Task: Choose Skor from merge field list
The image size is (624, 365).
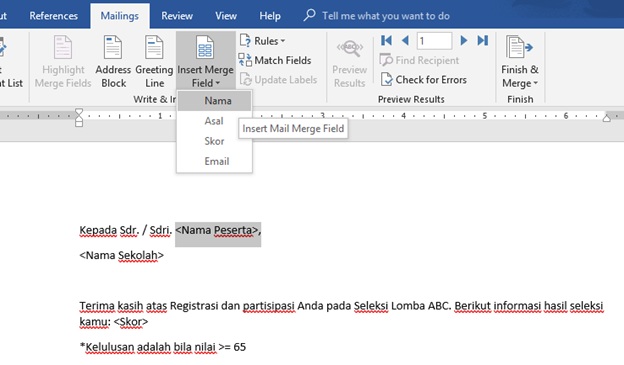Action: tap(214, 141)
